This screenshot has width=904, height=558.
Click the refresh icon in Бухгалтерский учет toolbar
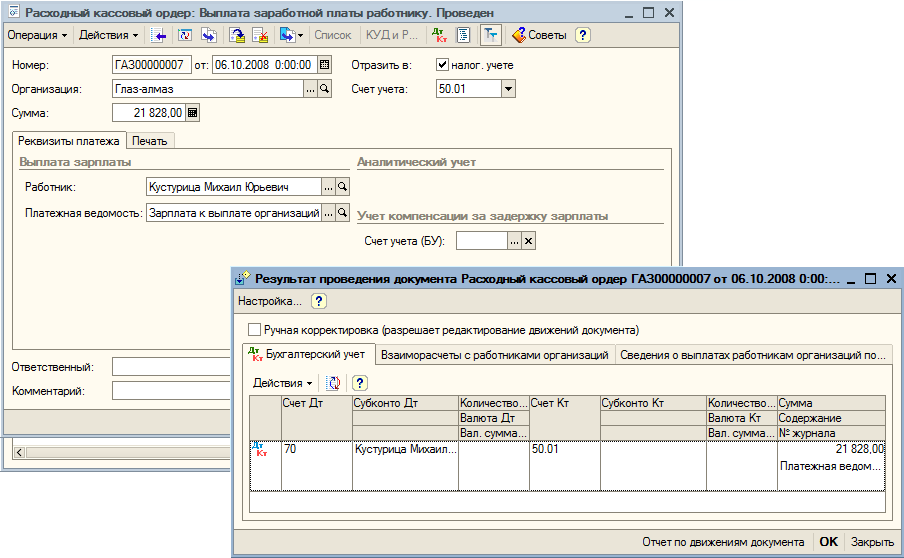pyautogui.click(x=333, y=383)
